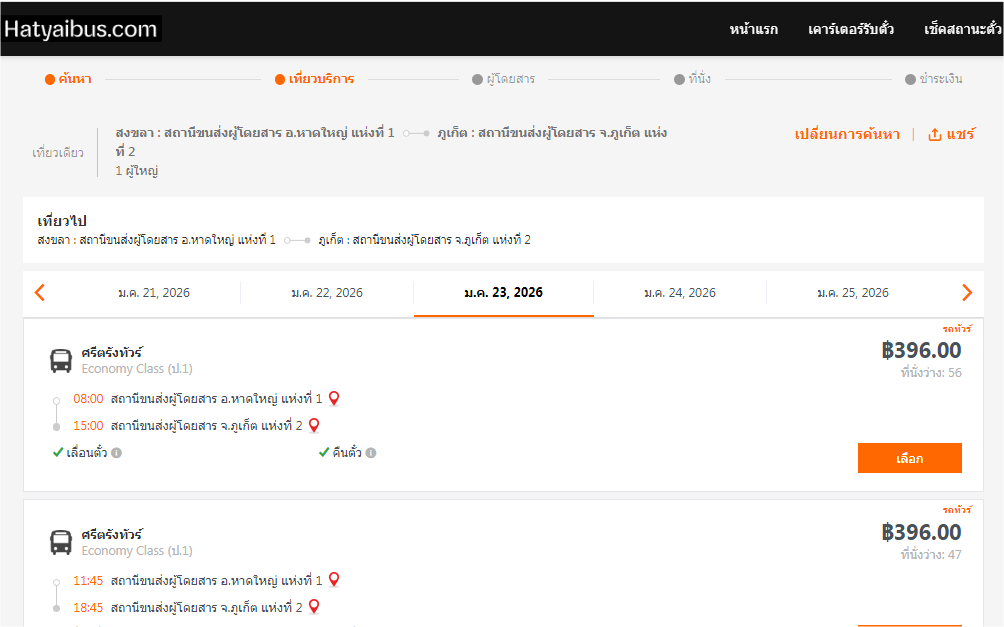
Task: Click map pin for 11:45 Hat Yai departure
Action: click(334, 579)
